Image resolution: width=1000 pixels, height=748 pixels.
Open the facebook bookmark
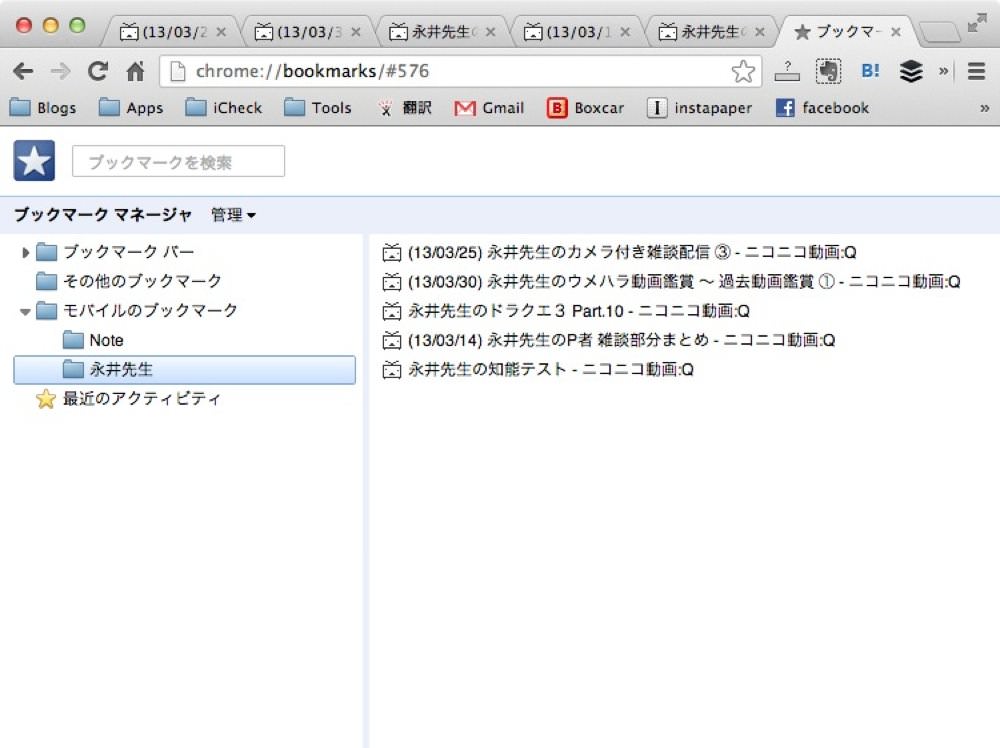pyautogui.click(x=823, y=108)
